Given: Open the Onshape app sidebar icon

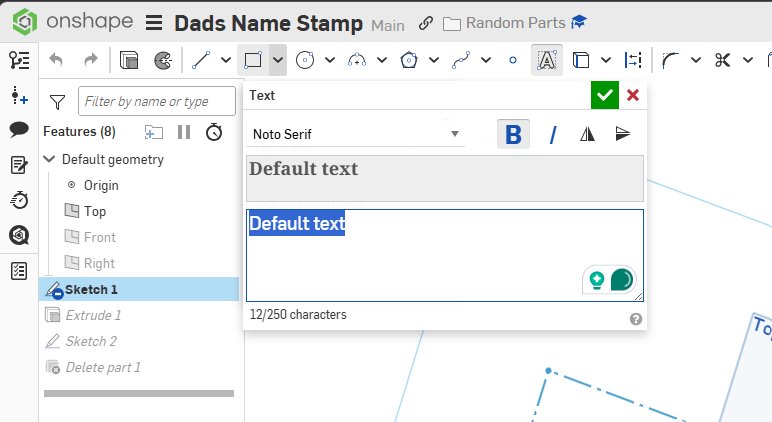Looking at the screenshot, I should click(19, 235).
